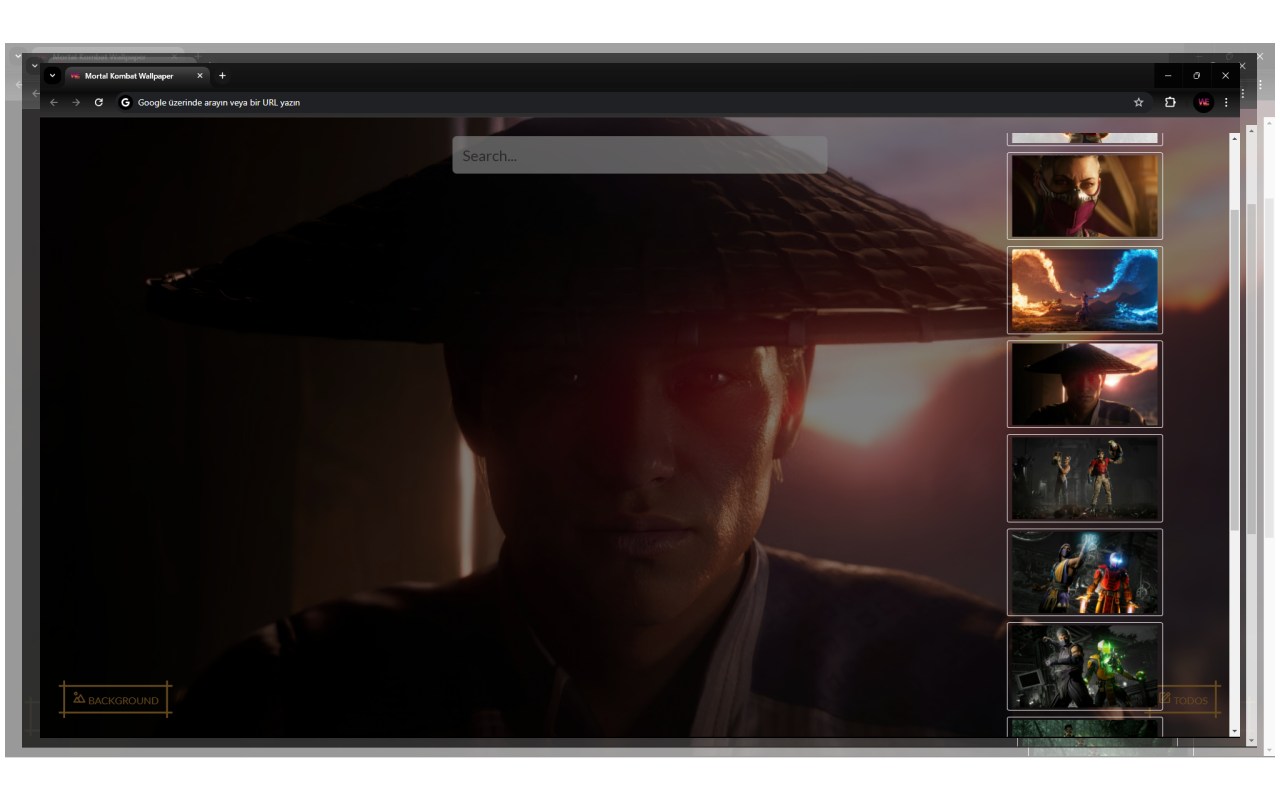
Task: Choose the straw hat man wallpaper thumbnail
Action: 1085,384
